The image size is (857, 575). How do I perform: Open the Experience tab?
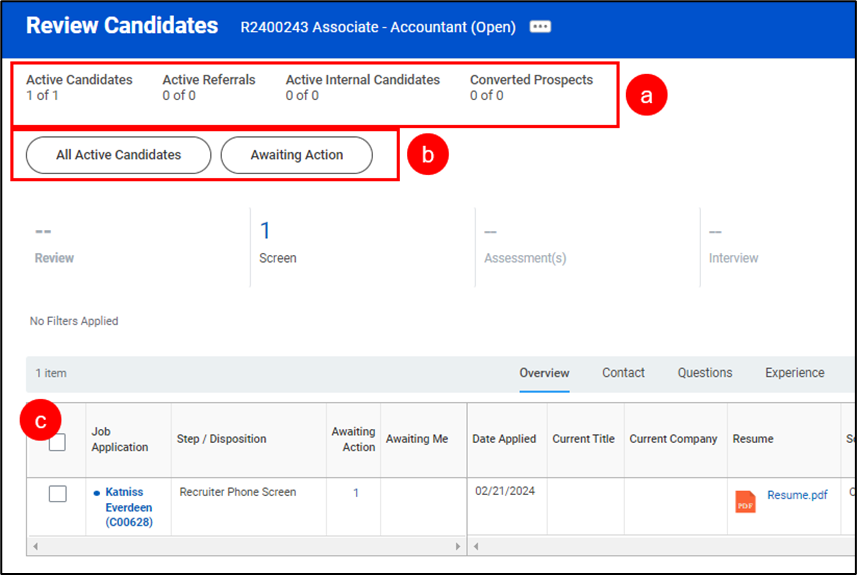point(795,373)
